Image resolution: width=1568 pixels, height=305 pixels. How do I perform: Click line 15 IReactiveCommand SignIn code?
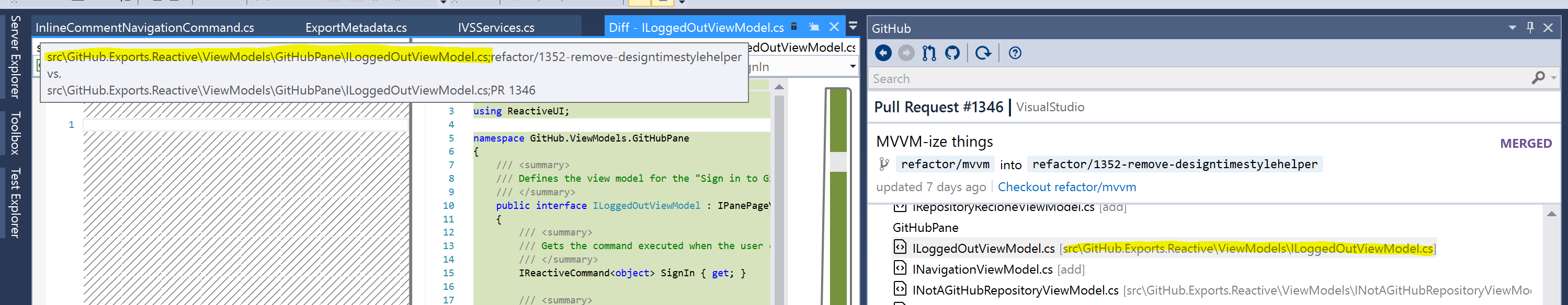coord(632,274)
